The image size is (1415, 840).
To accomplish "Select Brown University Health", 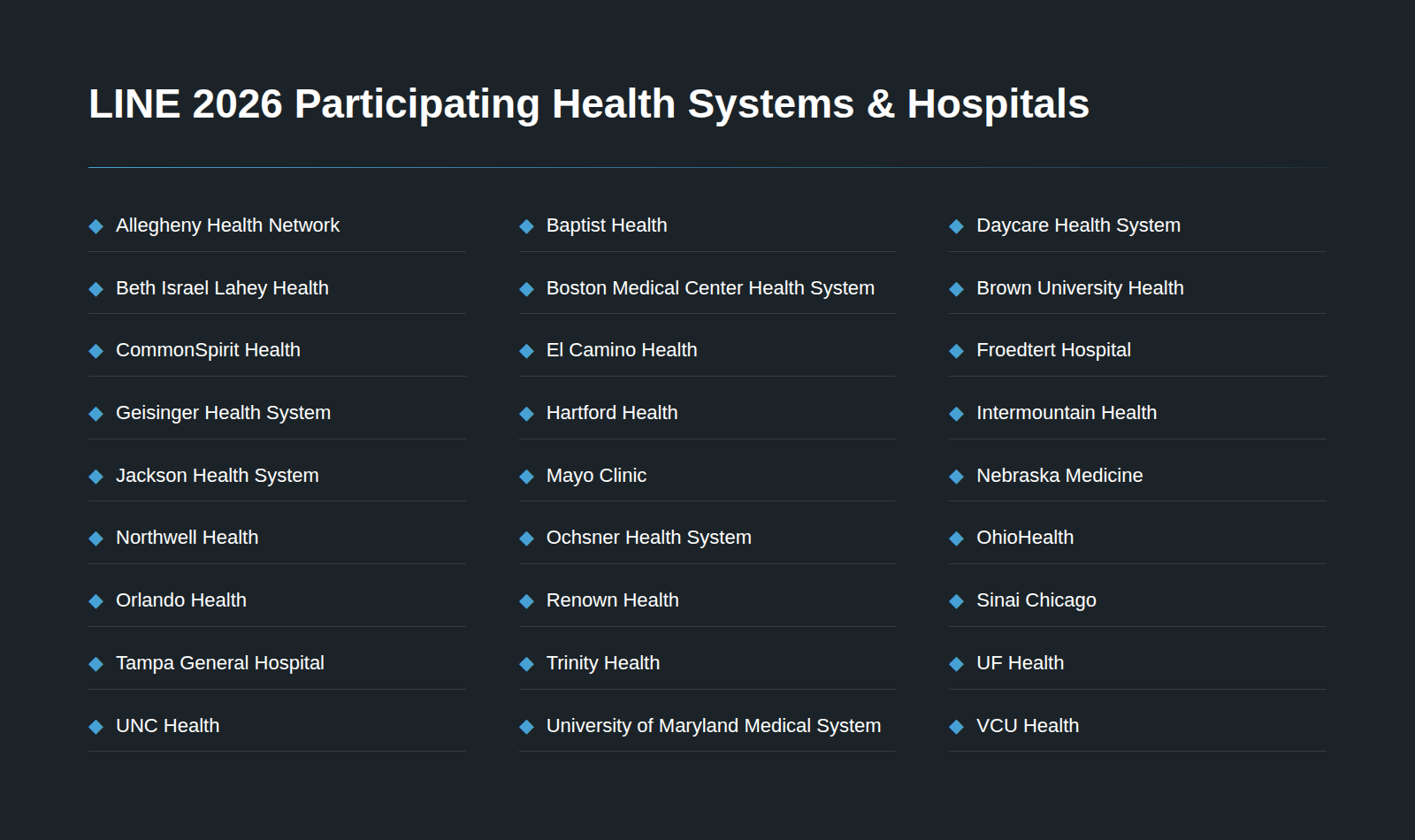I will [1137, 288].
